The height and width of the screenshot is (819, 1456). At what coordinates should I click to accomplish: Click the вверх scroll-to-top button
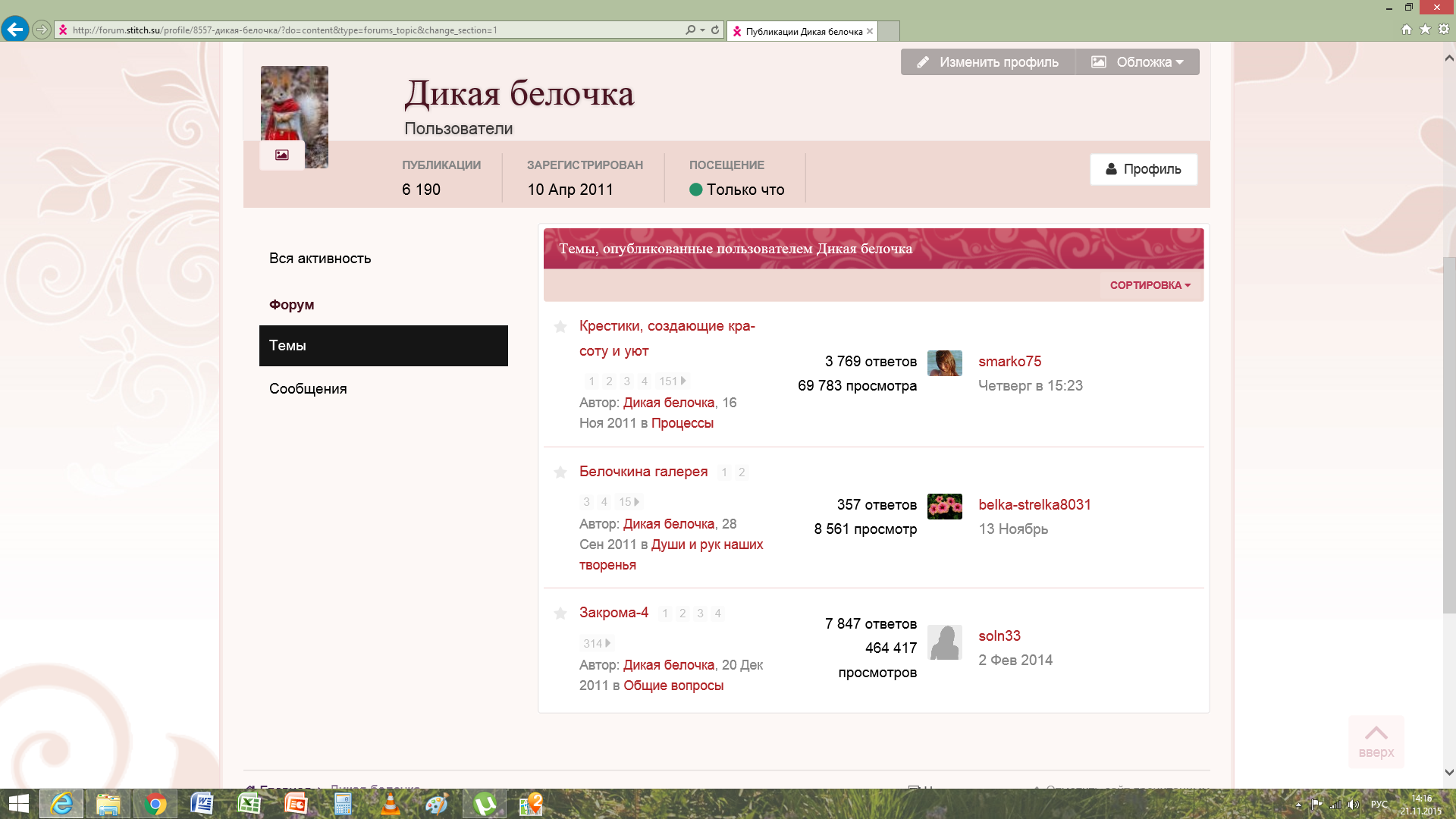tap(1376, 741)
